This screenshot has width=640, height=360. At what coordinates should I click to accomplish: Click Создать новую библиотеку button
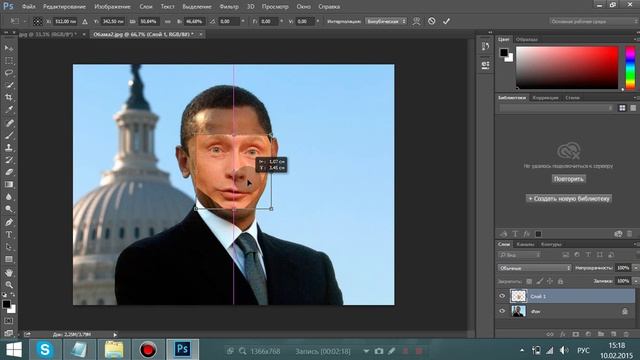click(569, 199)
